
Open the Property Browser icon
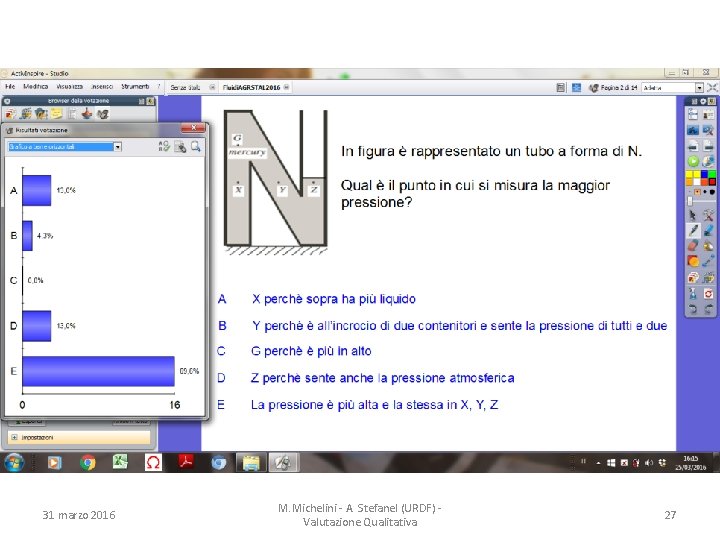pos(72,113)
